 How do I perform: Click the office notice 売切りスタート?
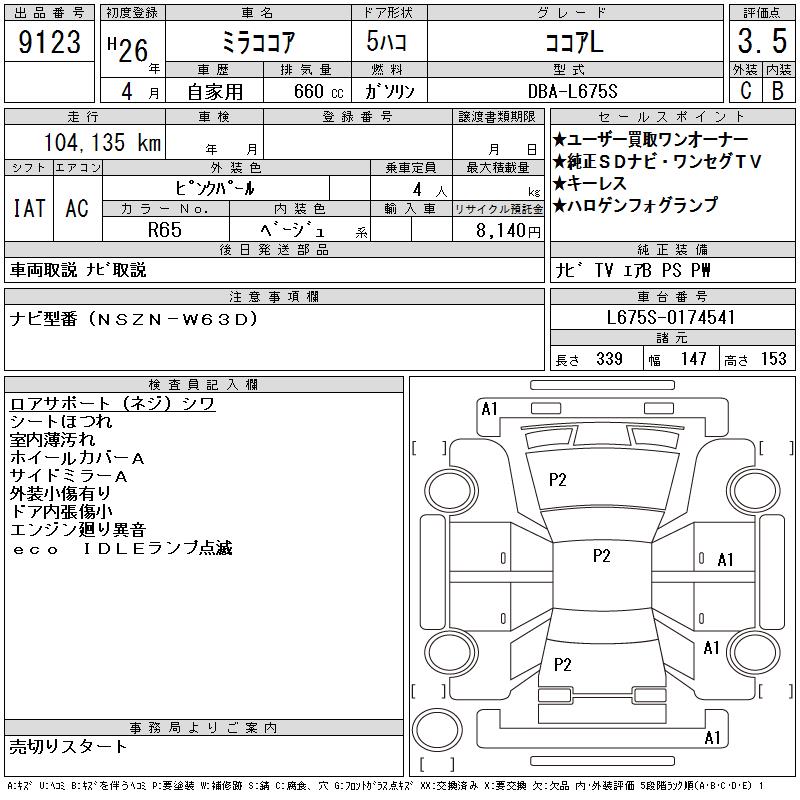click(68, 746)
